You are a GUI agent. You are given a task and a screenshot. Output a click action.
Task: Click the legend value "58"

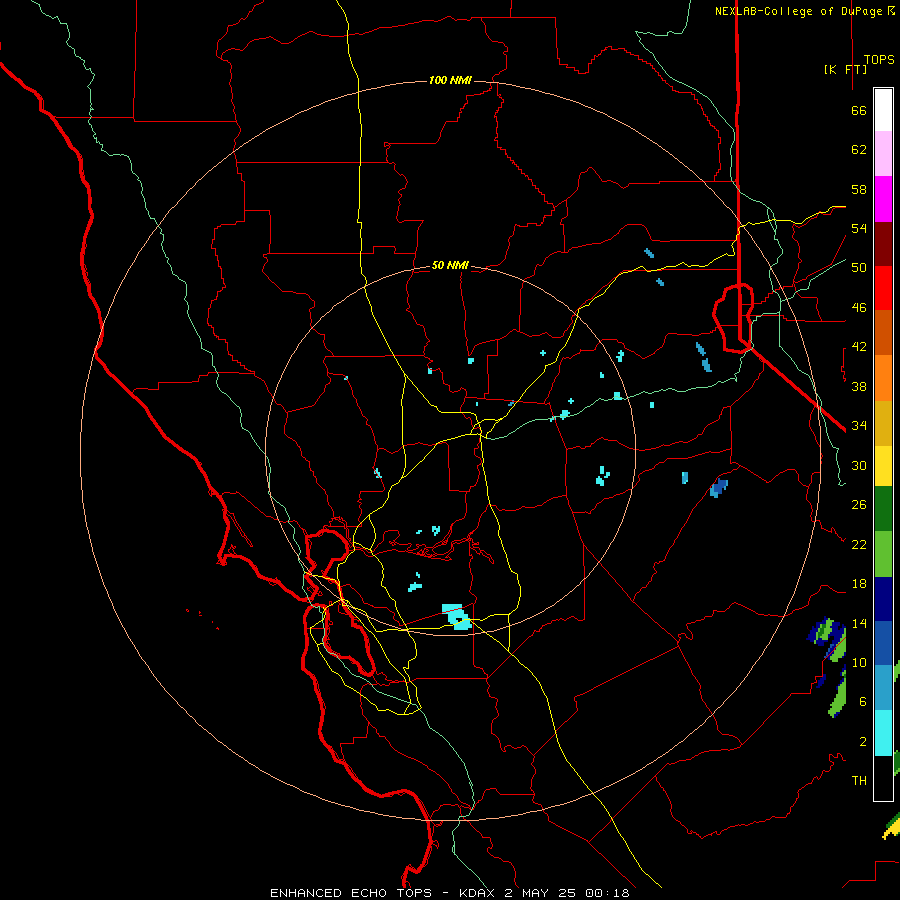click(x=859, y=189)
